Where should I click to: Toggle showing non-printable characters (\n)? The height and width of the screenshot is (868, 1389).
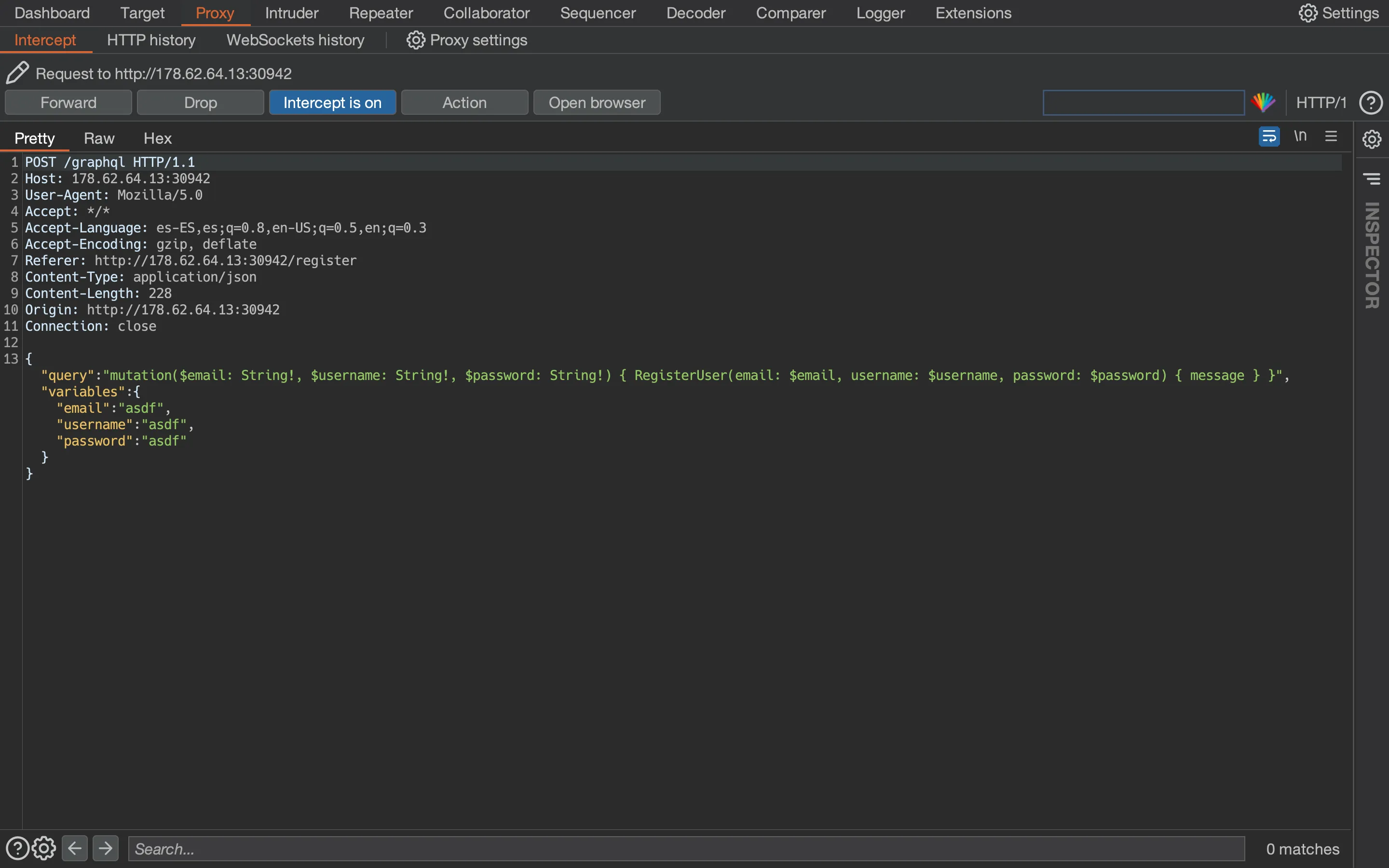(x=1300, y=136)
